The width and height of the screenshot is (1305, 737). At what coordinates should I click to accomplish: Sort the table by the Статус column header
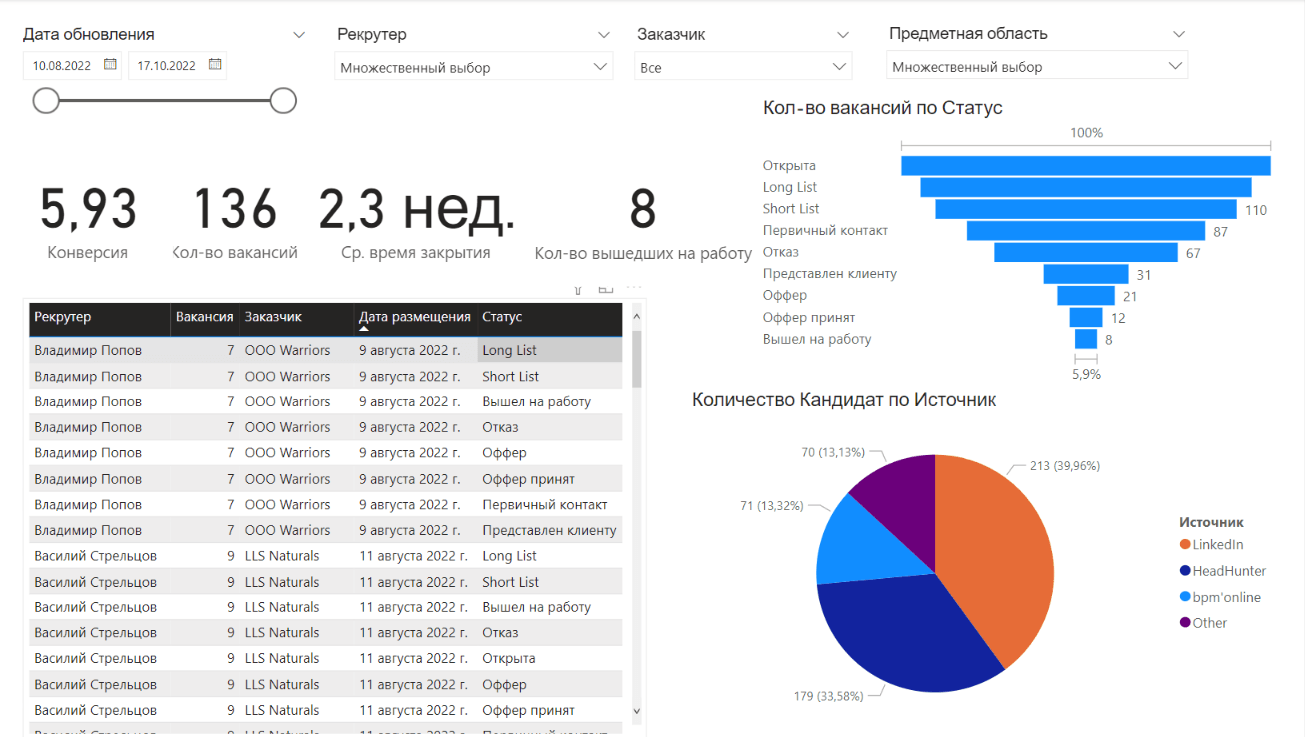click(x=504, y=318)
